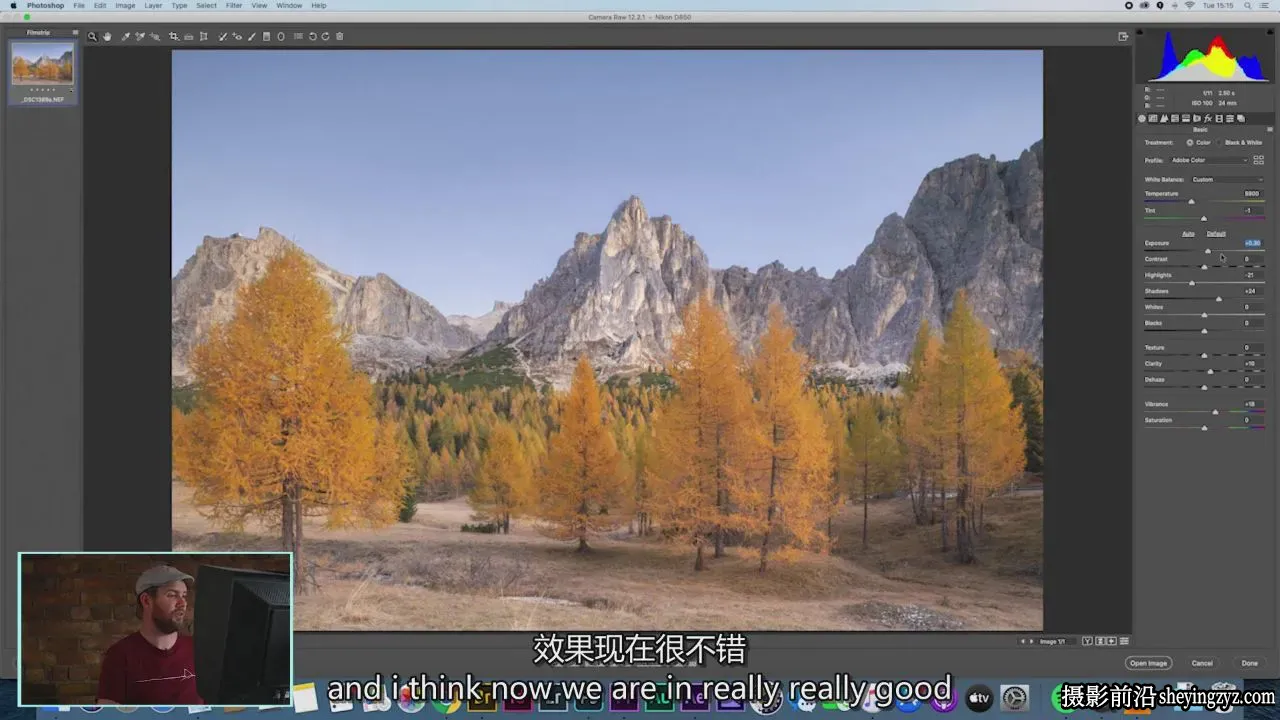Open the Adobe Color profile dropdown
Viewport: 1280px width, 720px height.
coord(1210,160)
